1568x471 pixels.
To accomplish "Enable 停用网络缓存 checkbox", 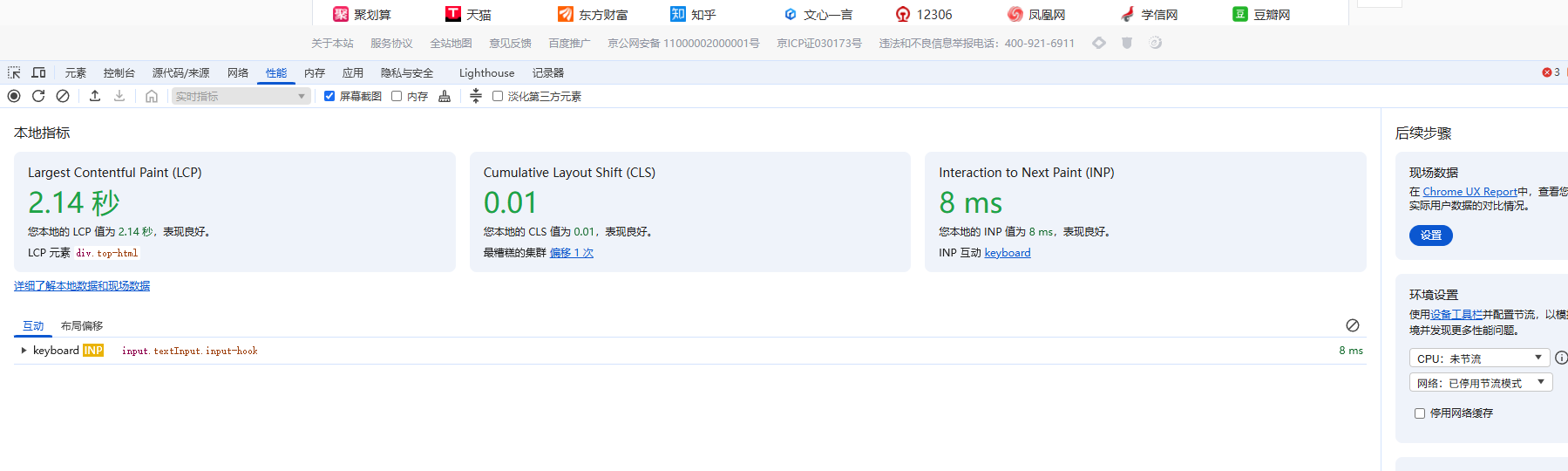I will coord(1420,413).
